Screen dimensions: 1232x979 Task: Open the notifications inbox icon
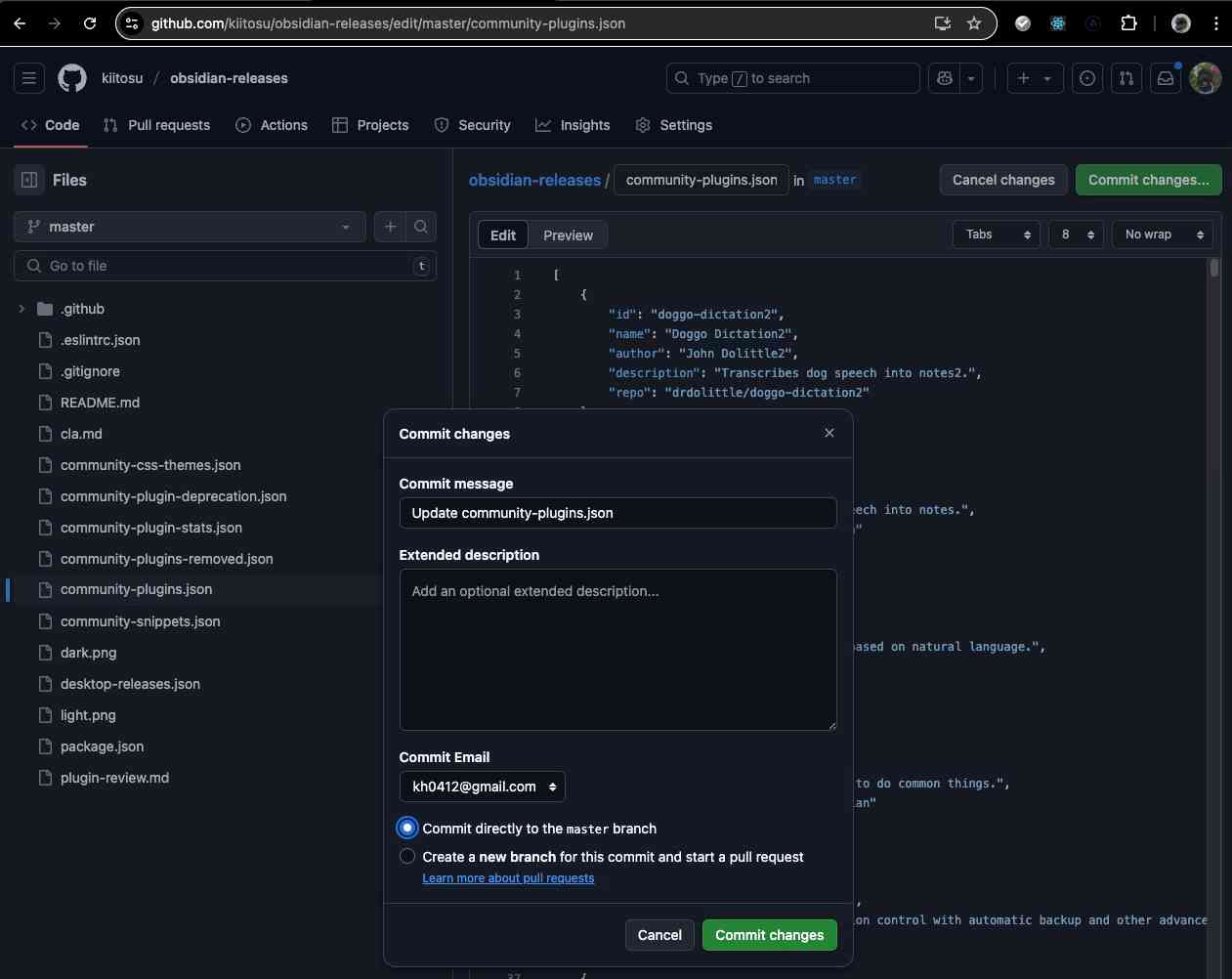pyautogui.click(x=1166, y=78)
